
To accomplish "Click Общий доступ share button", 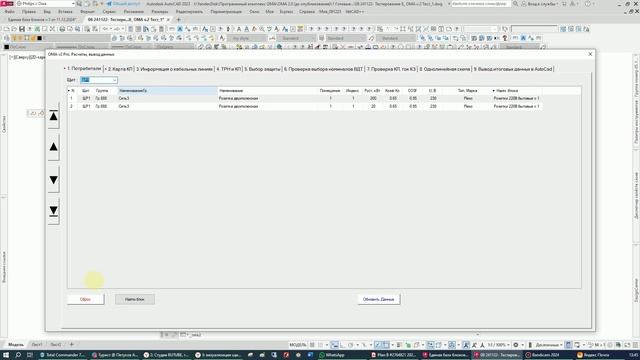I will pyautogui.click(x=123, y=4).
